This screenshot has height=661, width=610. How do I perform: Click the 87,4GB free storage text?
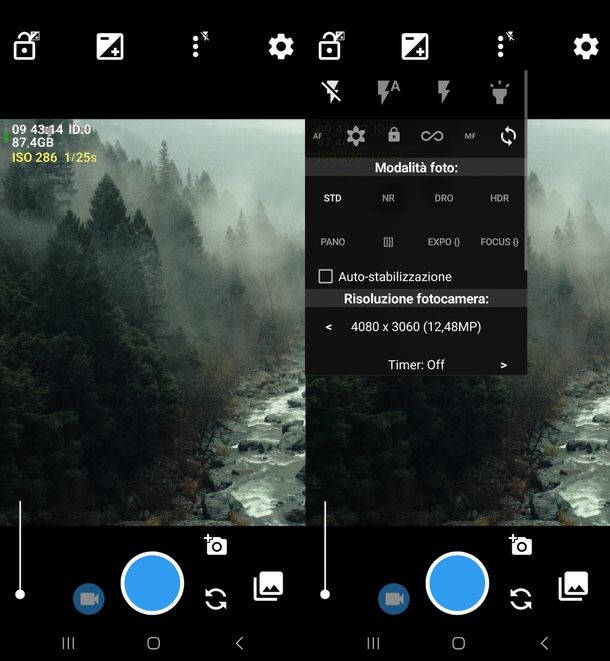click(x=32, y=143)
